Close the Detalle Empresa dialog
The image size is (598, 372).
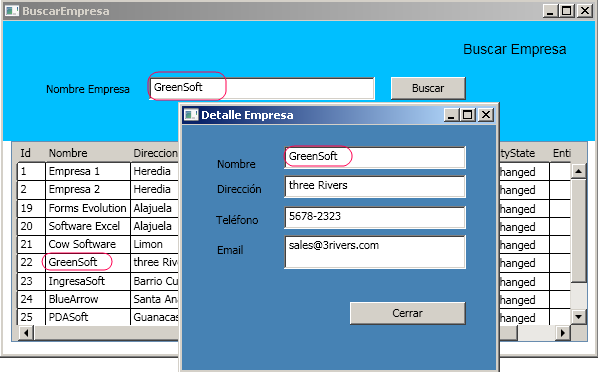[486, 115]
